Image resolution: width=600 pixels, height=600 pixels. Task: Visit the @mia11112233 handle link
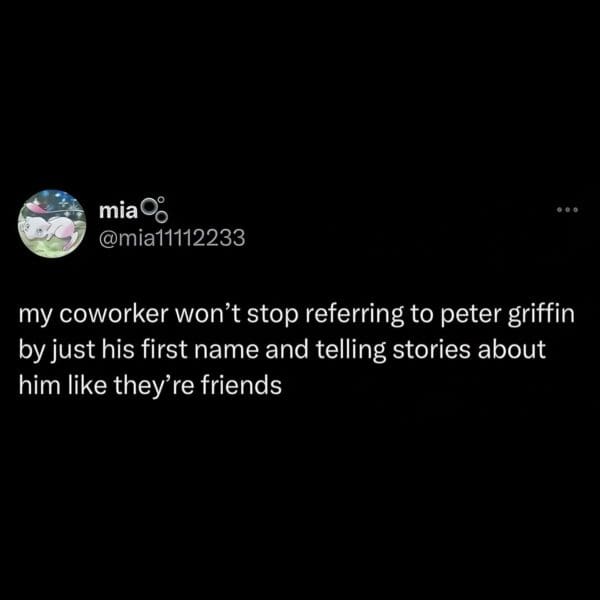click(x=172, y=238)
